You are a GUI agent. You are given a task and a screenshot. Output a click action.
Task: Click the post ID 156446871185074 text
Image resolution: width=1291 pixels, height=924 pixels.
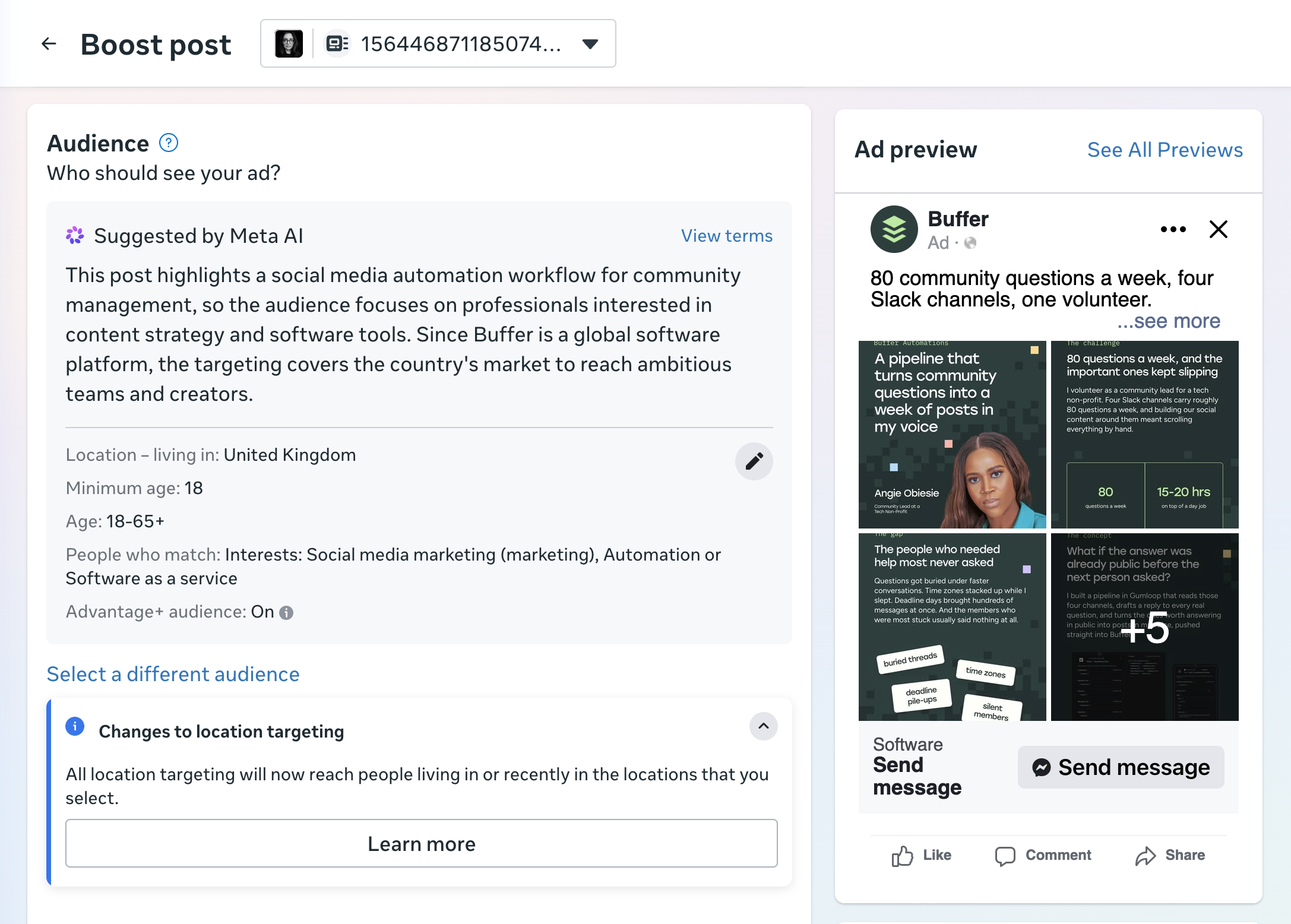461,43
